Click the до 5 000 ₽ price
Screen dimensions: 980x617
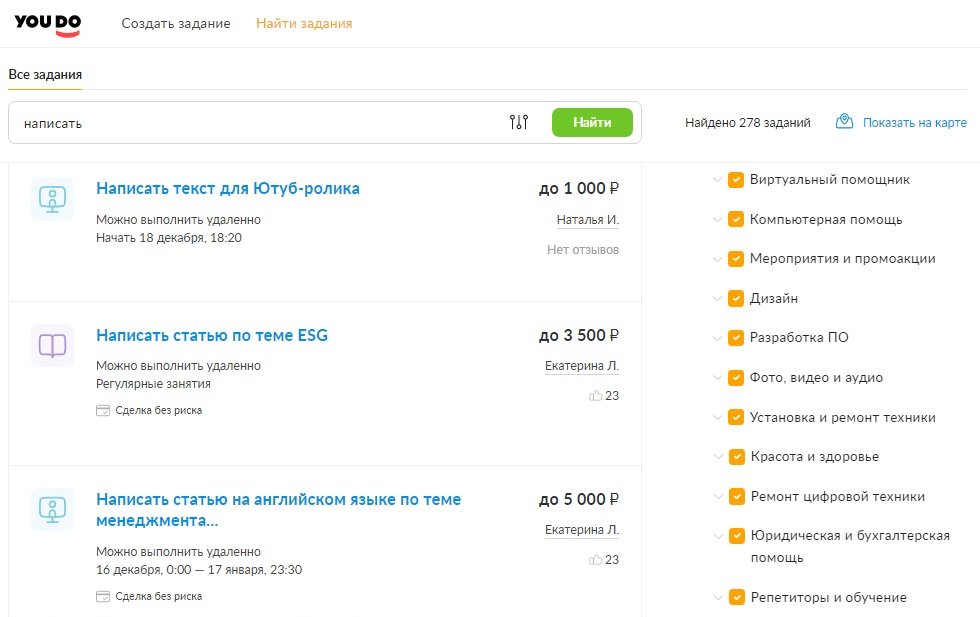coord(579,499)
